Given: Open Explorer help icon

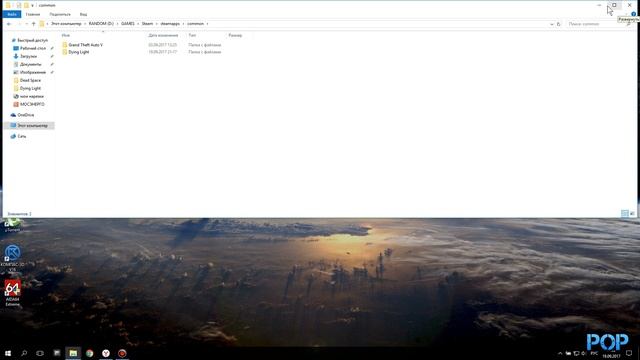Looking at the screenshot, I should tap(633, 14).
